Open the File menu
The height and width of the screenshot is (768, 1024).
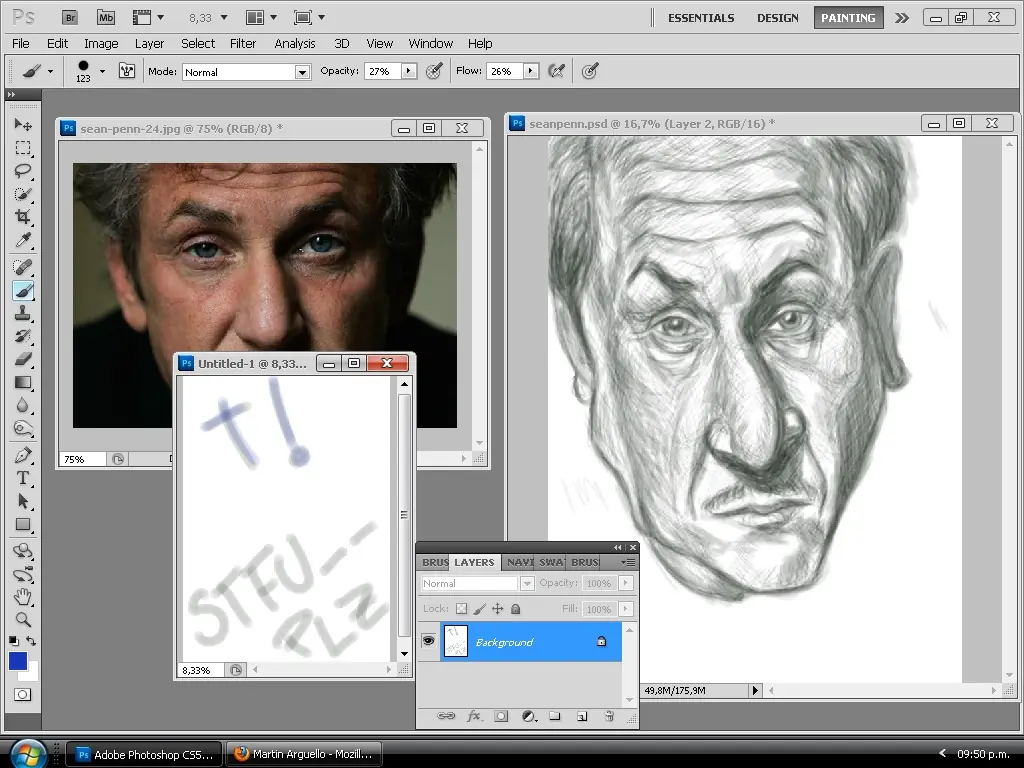point(21,43)
